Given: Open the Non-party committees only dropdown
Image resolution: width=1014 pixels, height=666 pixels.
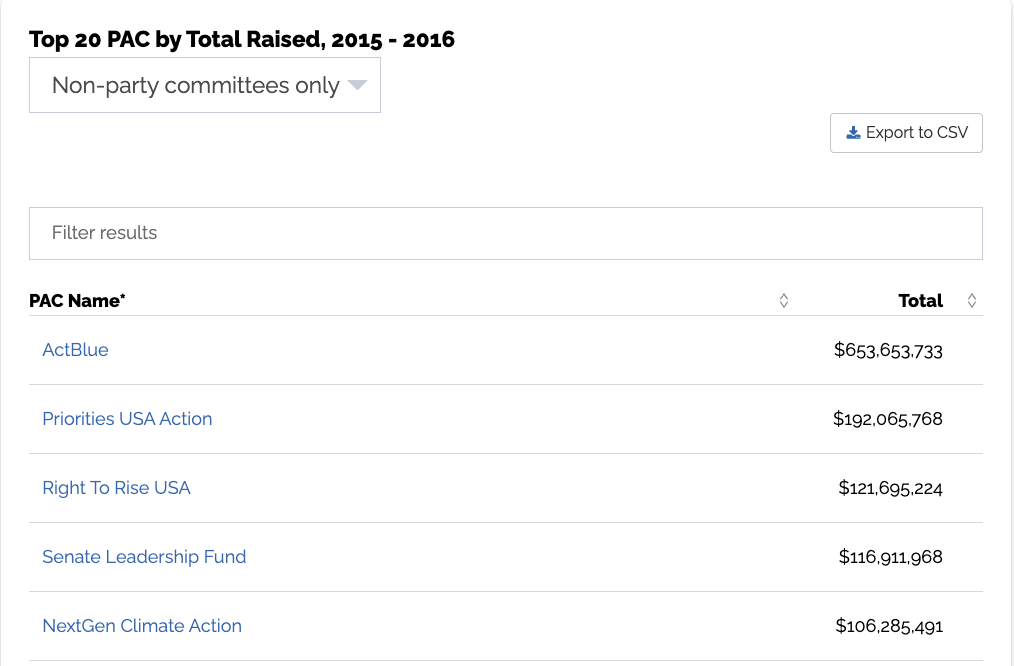Looking at the screenshot, I should pyautogui.click(x=204, y=85).
